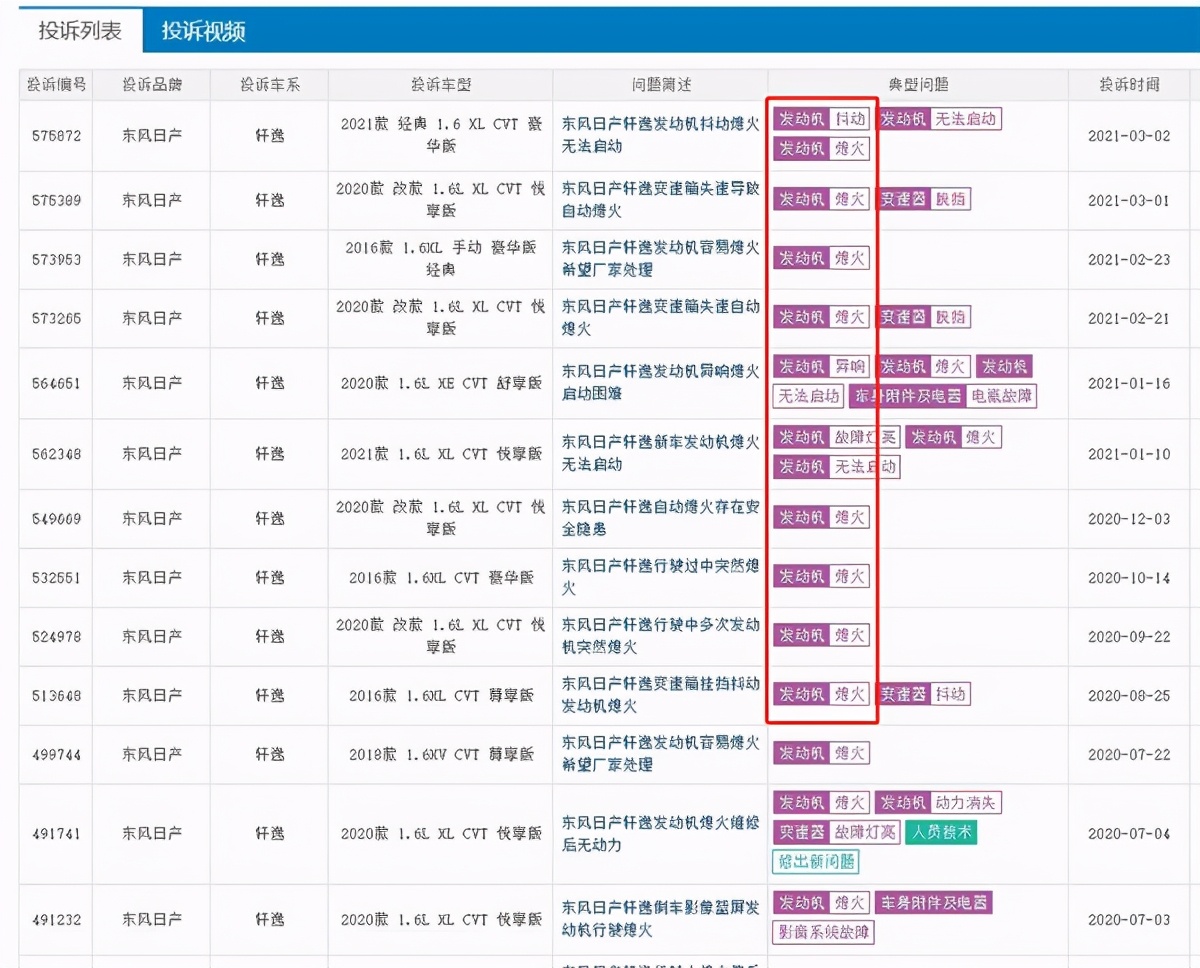Click the 变速器 抖动 tag in the 2020-08-25 row

pos(924,694)
